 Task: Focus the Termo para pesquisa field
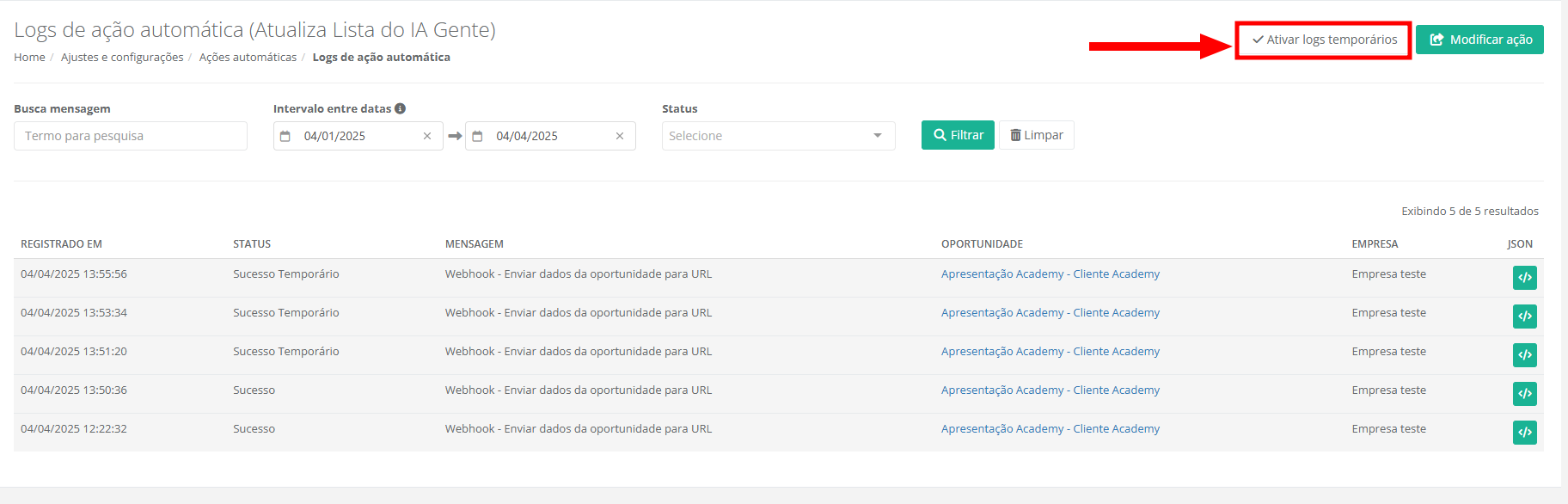click(131, 136)
